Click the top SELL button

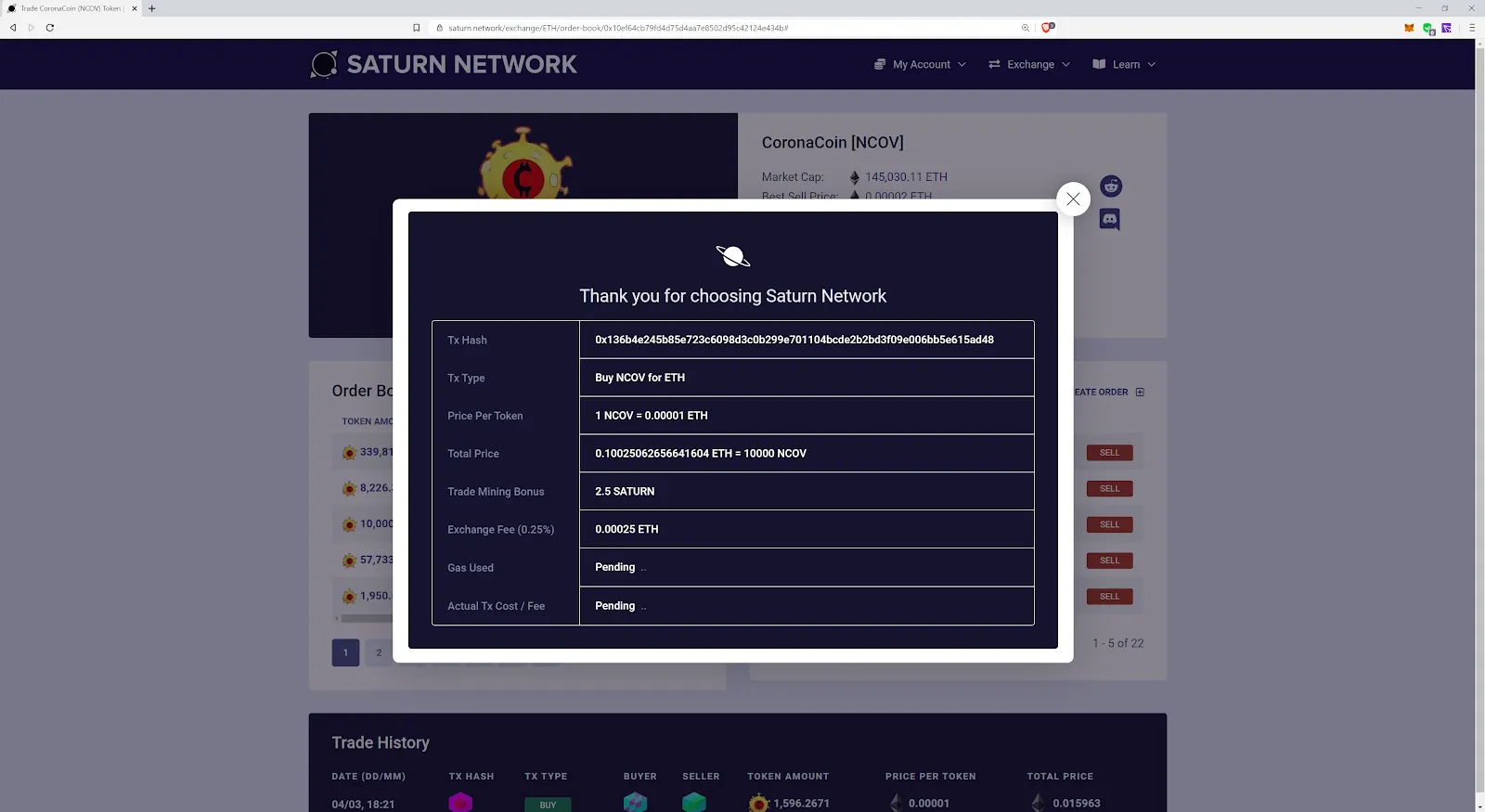1109,453
